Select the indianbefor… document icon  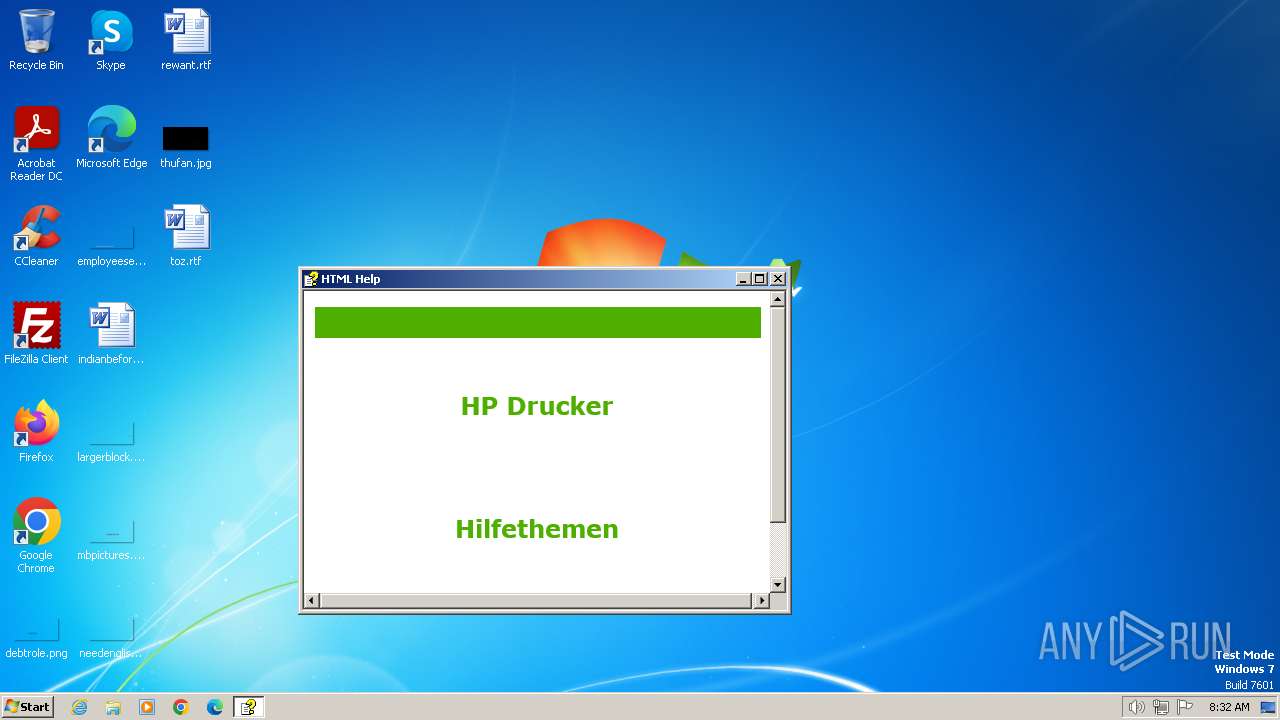click(x=111, y=333)
